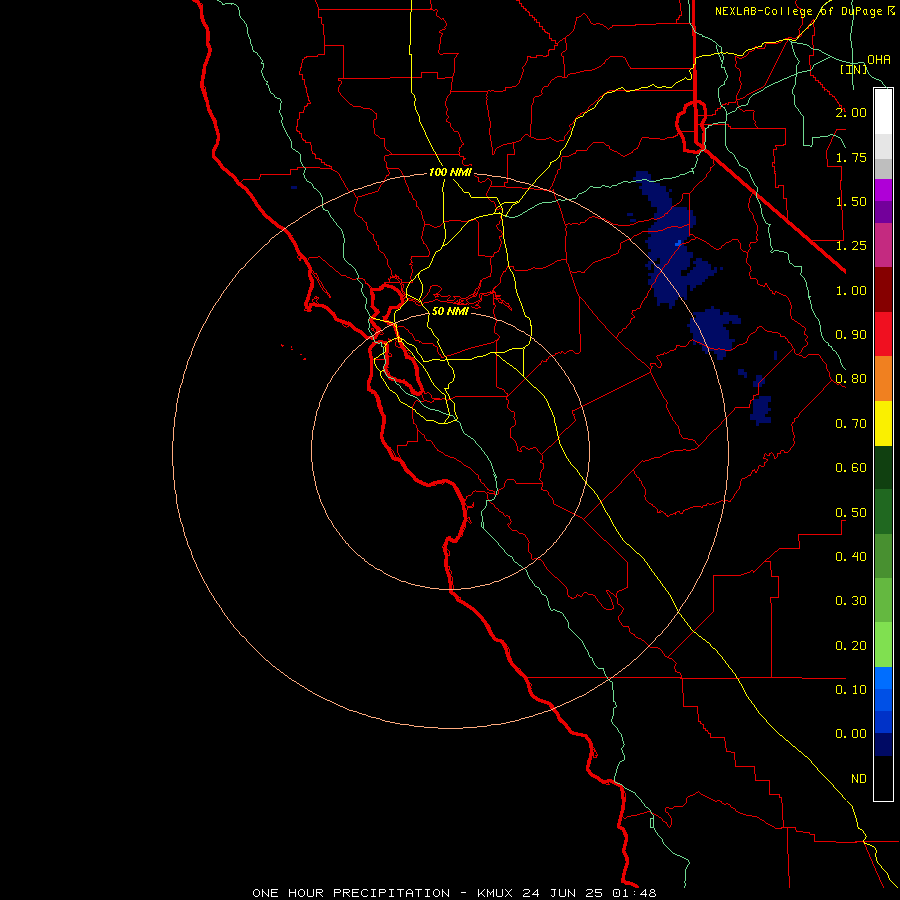Click the yellow 0.70 legend swatch

(883, 423)
